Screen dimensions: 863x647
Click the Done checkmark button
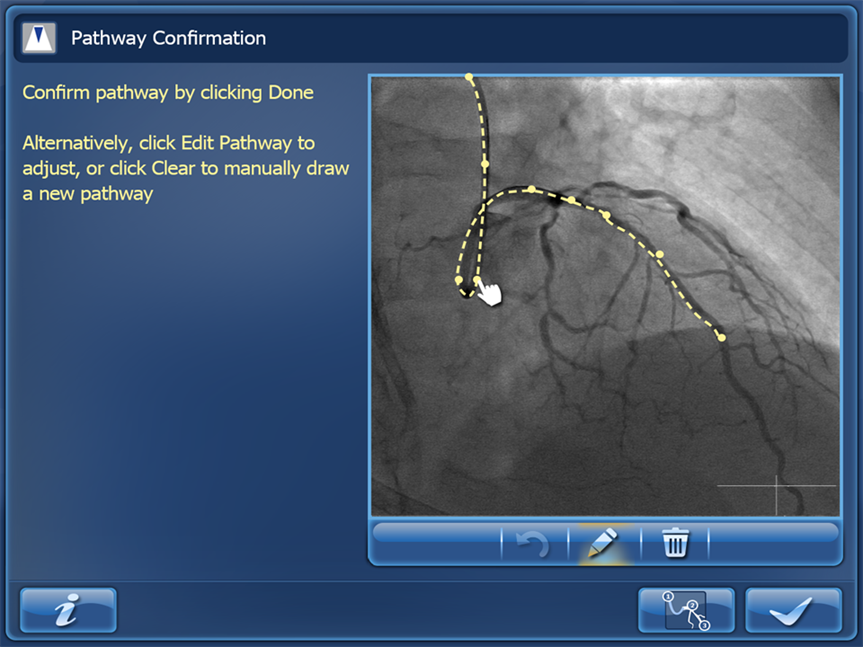(793, 610)
